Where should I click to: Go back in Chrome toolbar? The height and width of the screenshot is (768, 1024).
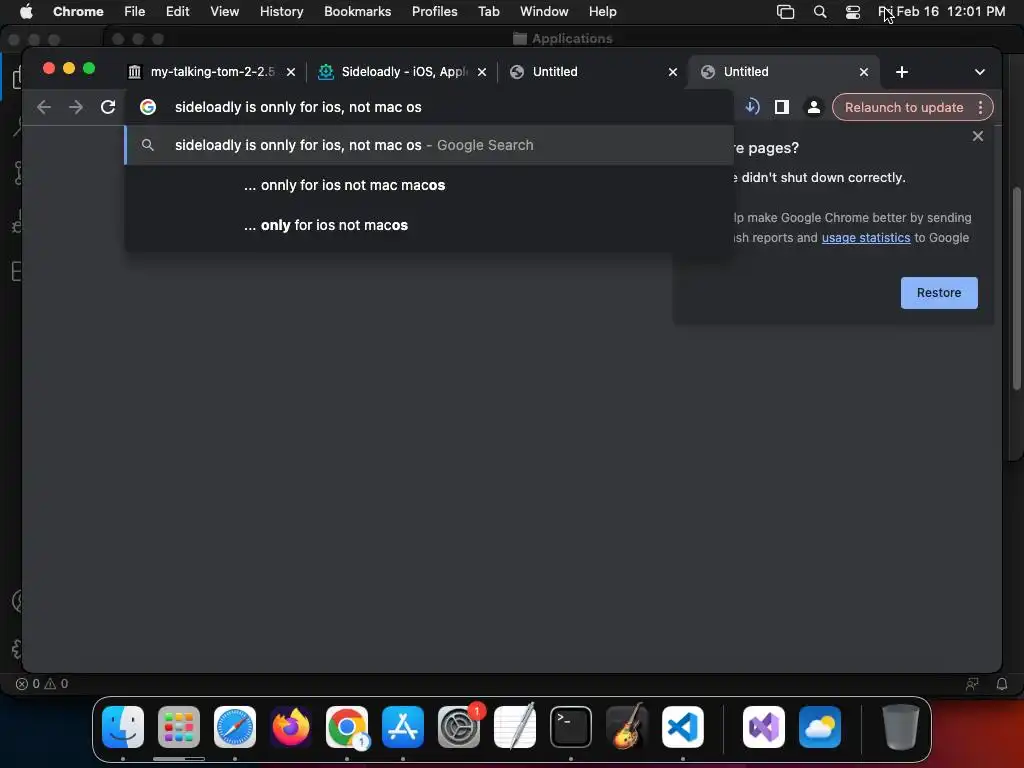tap(44, 107)
